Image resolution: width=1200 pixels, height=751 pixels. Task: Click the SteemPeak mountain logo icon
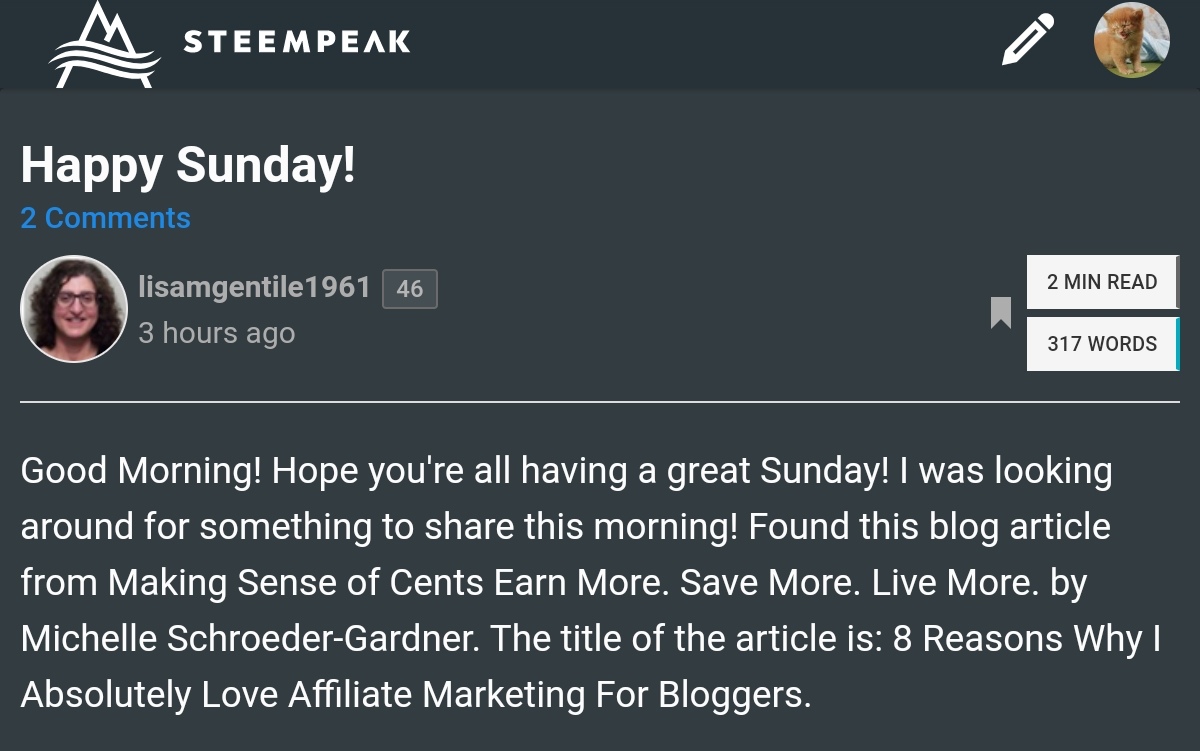[105, 44]
